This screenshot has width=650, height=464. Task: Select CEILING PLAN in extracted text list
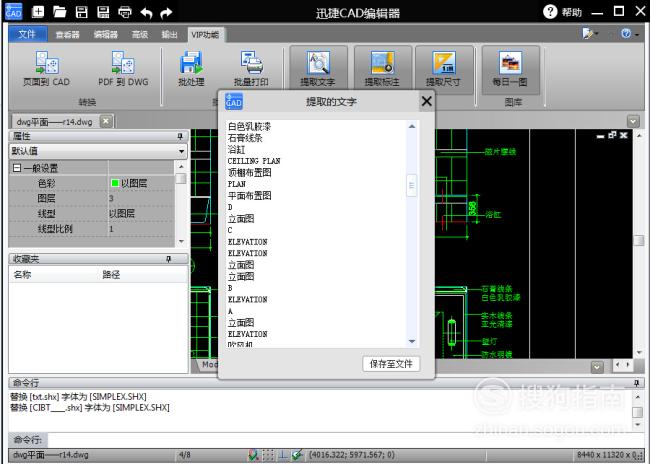pyautogui.click(x=254, y=161)
